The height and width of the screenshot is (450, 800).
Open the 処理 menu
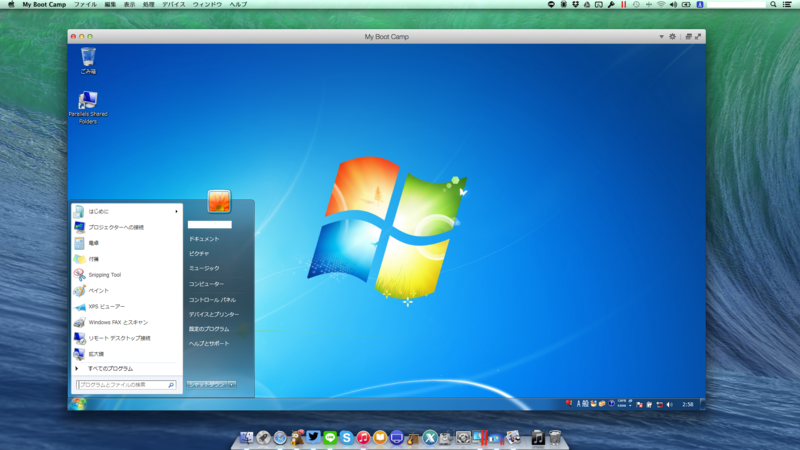click(148, 4)
